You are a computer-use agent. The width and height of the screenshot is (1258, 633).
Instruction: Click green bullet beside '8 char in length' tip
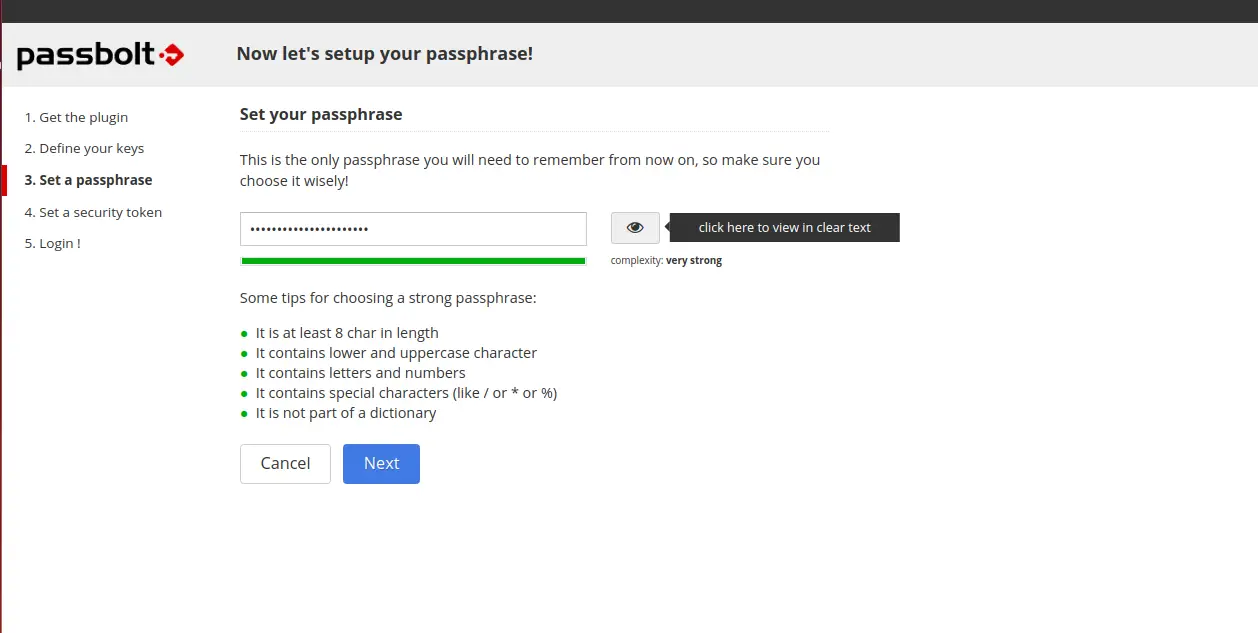click(x=244, y=334)
